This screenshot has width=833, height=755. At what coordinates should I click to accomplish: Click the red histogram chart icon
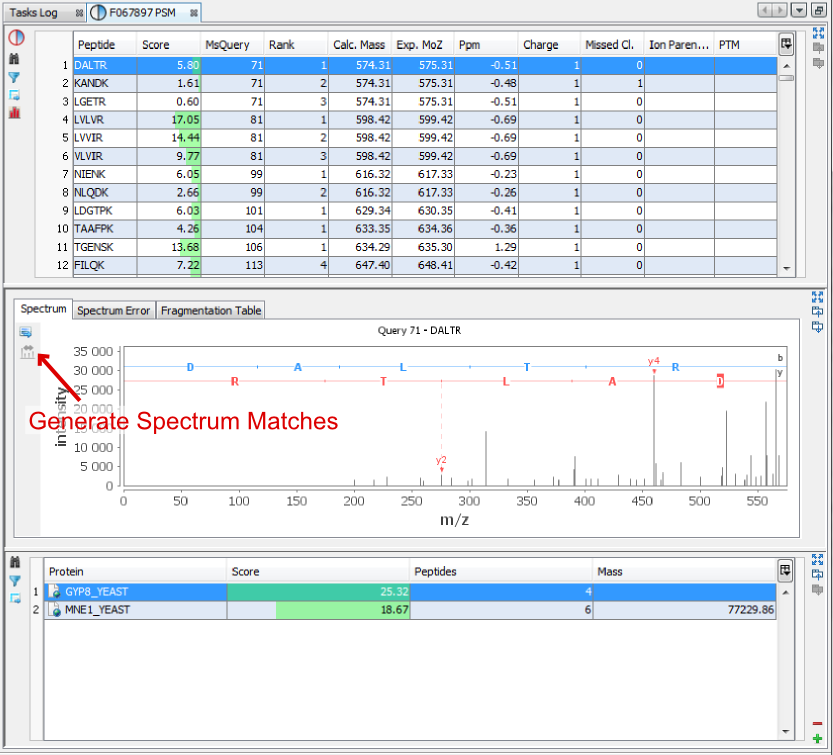(15, 113)
